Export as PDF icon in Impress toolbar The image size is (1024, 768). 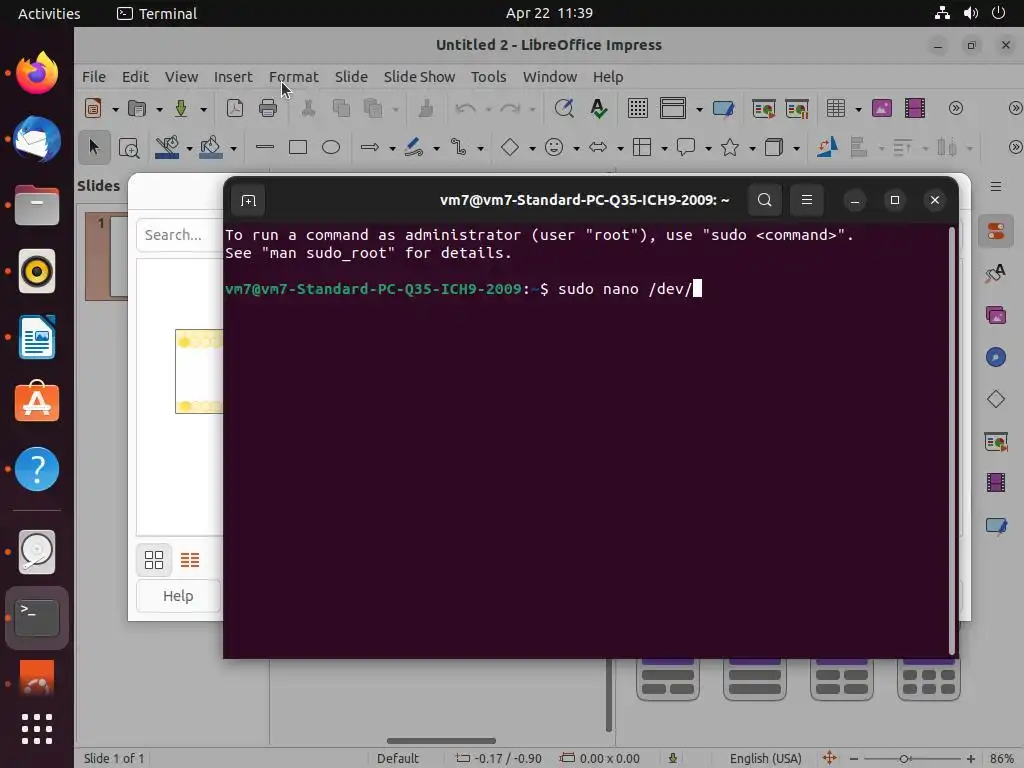point(234,108)
